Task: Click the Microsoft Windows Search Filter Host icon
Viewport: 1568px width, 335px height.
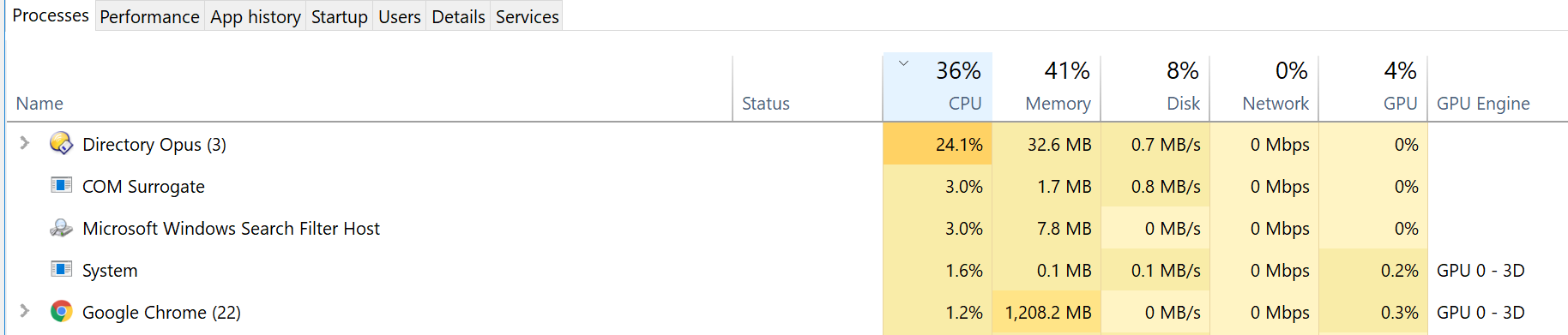Action: (61, 228)
